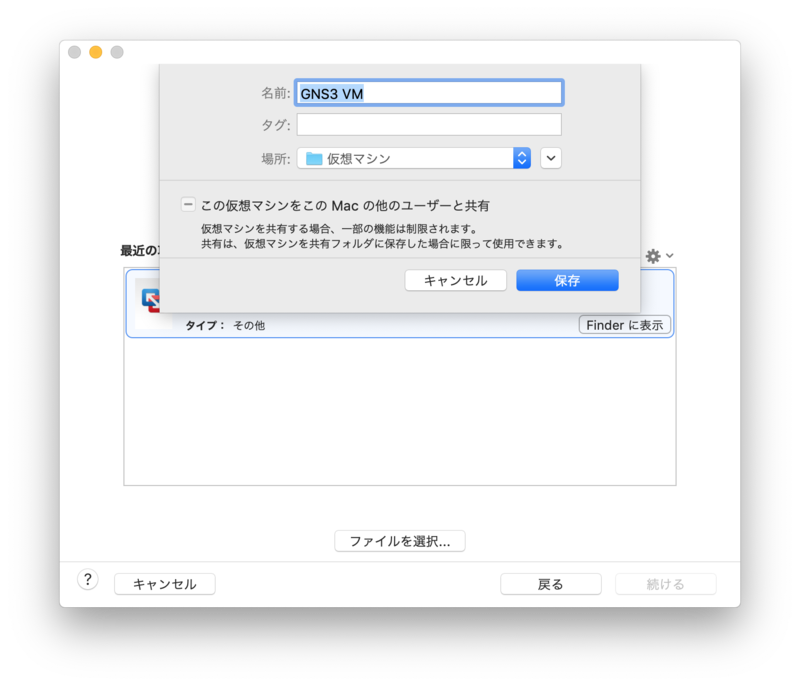Screen dimensions: 800x686
Task: Click the bottom-left キャンセル button in wizard
Action: pos(165,584)
